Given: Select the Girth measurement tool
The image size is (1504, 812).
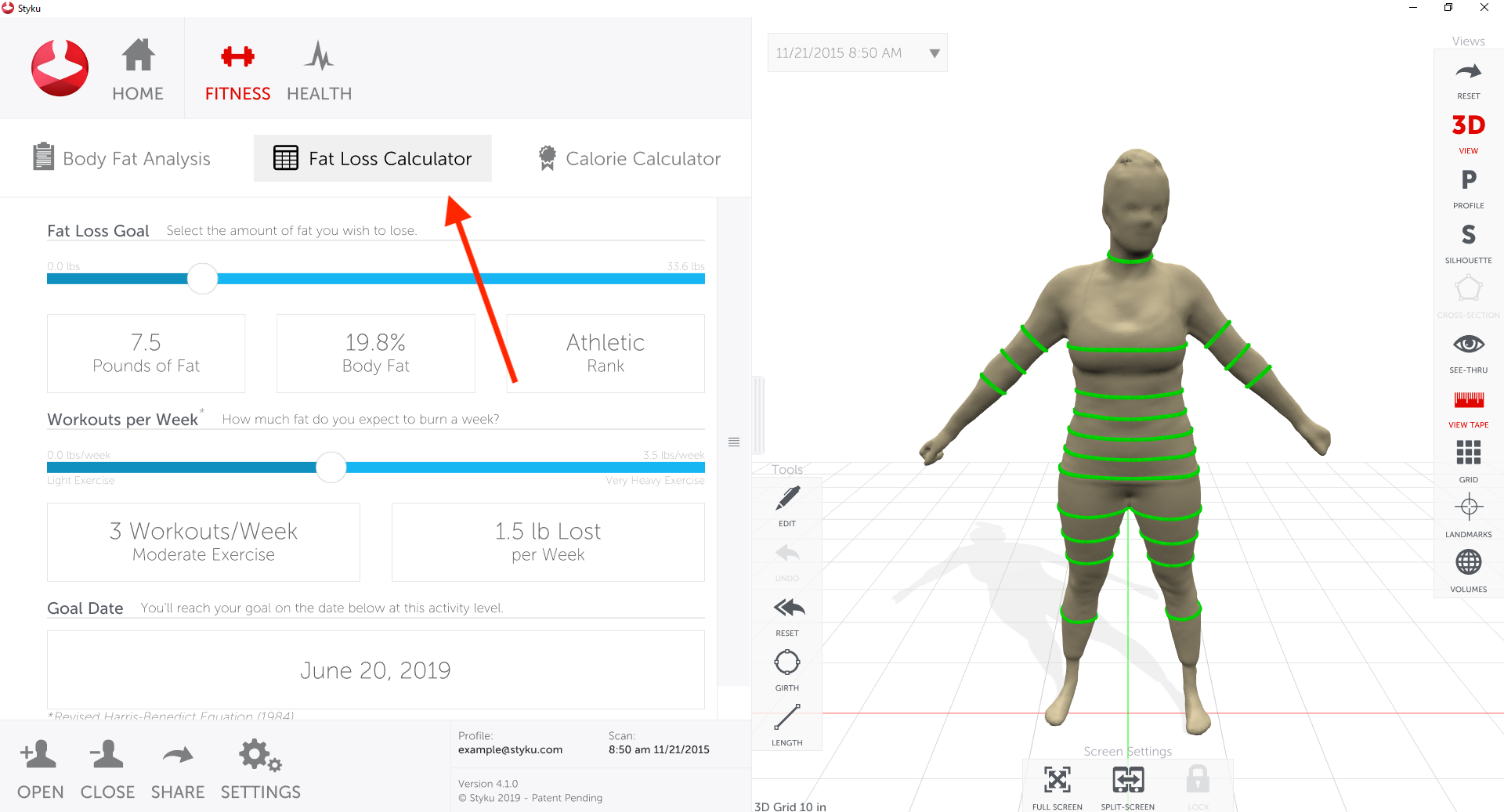Looking at the screenshot, I should coord(786,669).
